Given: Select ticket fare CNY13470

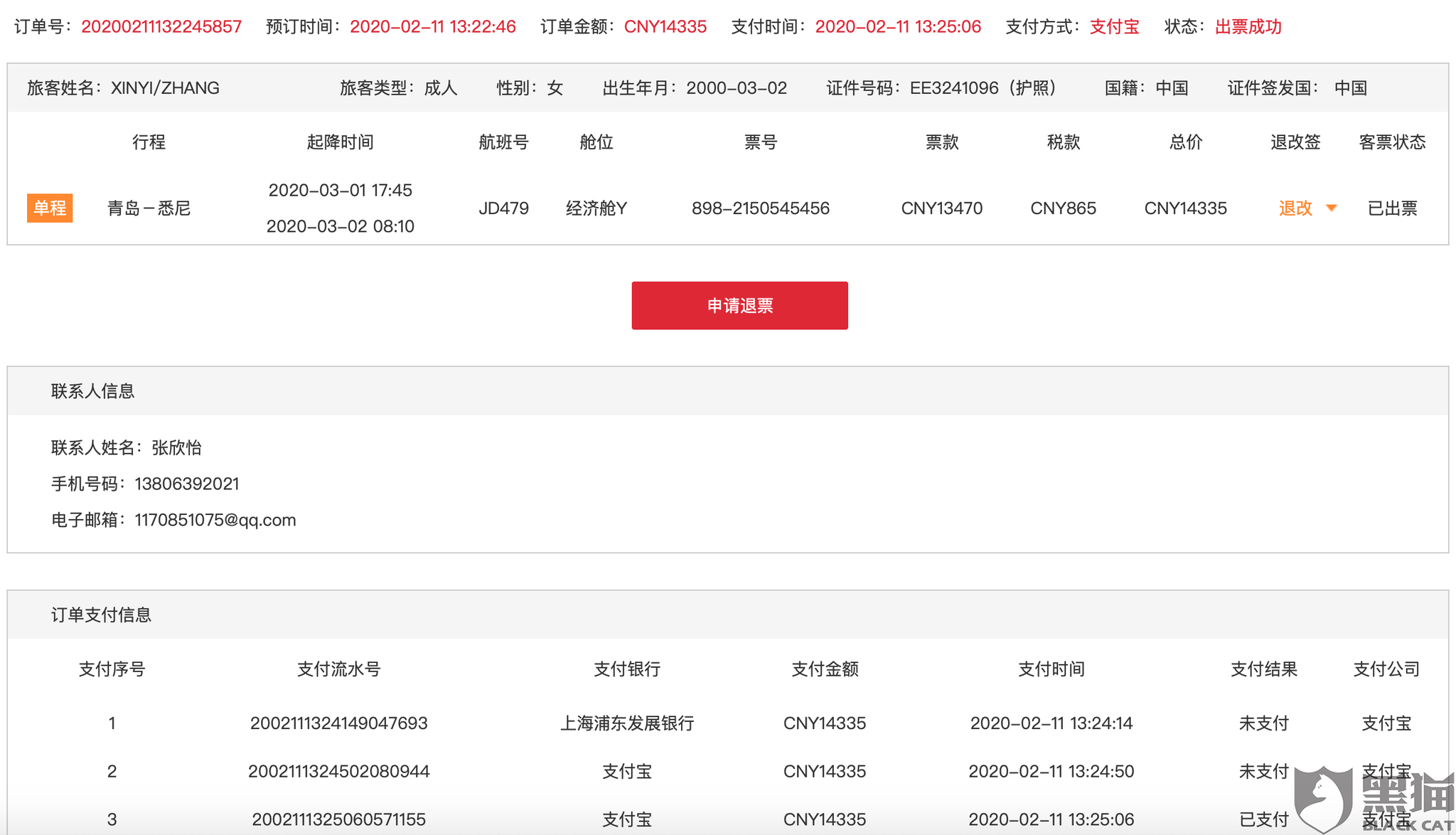Looking at the screenshot, I should click(x=942, y=208).
